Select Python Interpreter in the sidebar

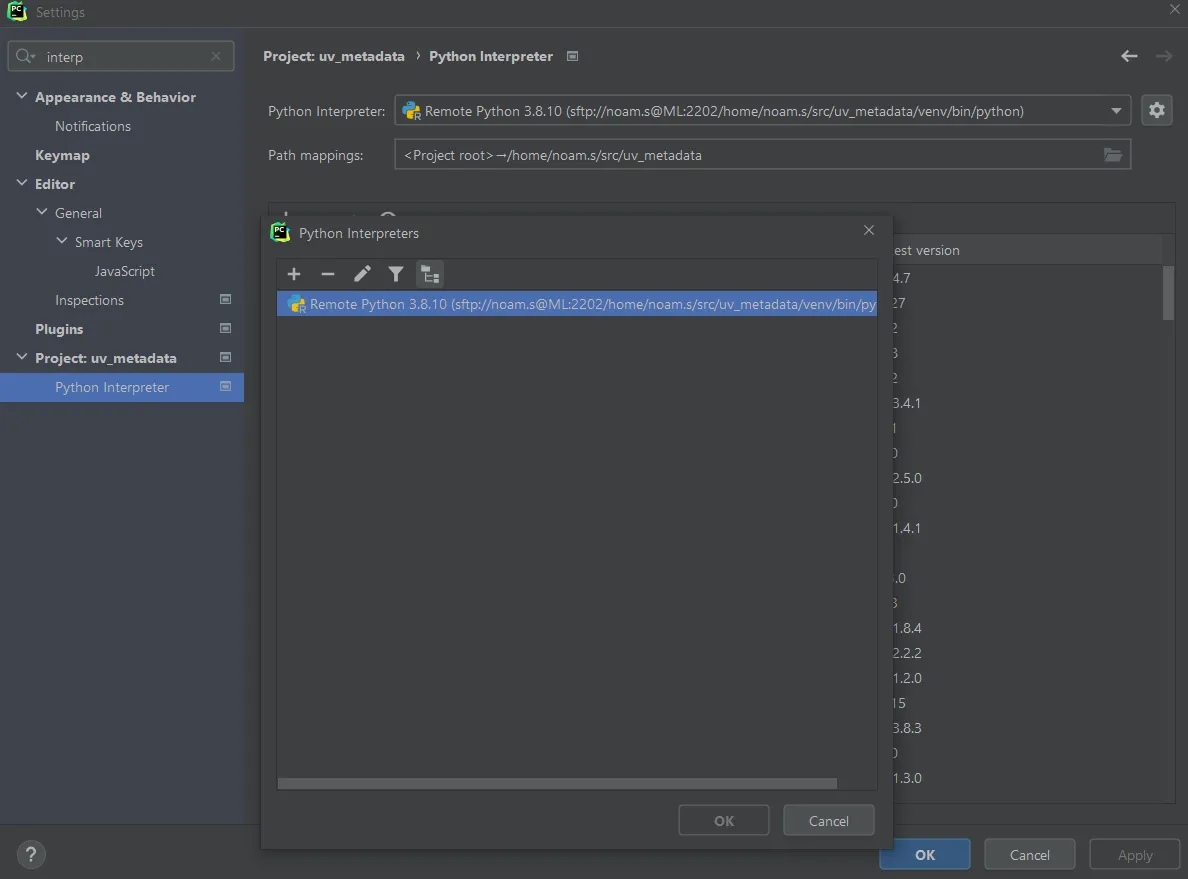click(x=122, y=387)
